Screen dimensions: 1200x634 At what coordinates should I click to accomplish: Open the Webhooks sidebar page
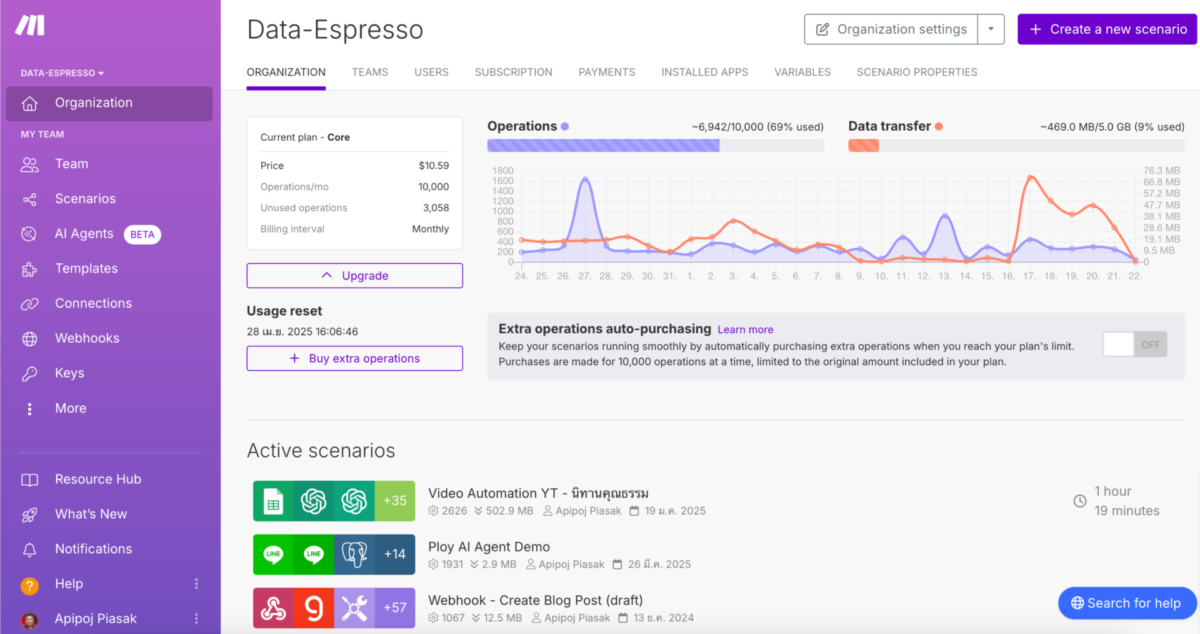[x=85, y=338]
